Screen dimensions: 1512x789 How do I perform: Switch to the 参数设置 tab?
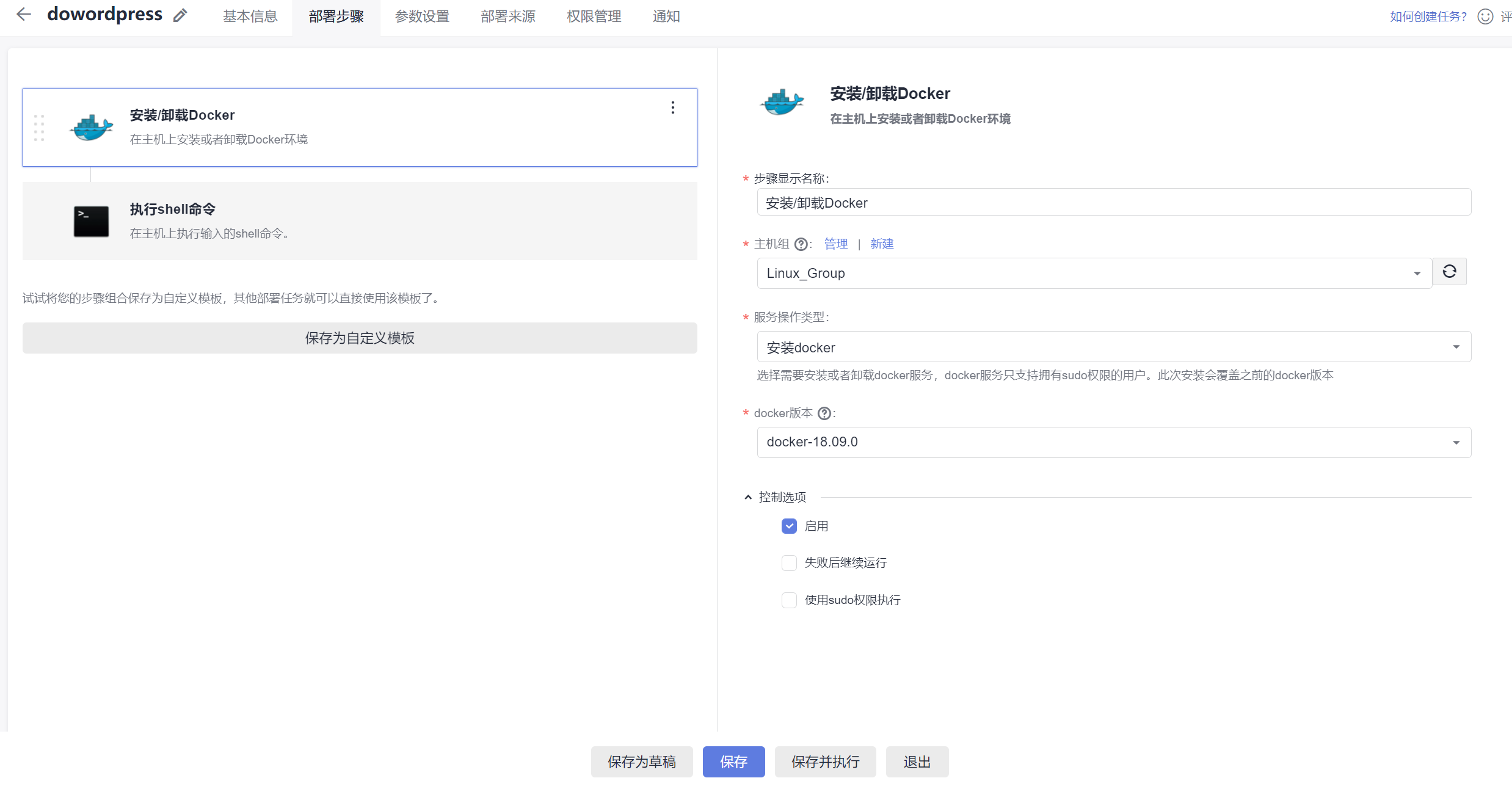click(422, 16)
